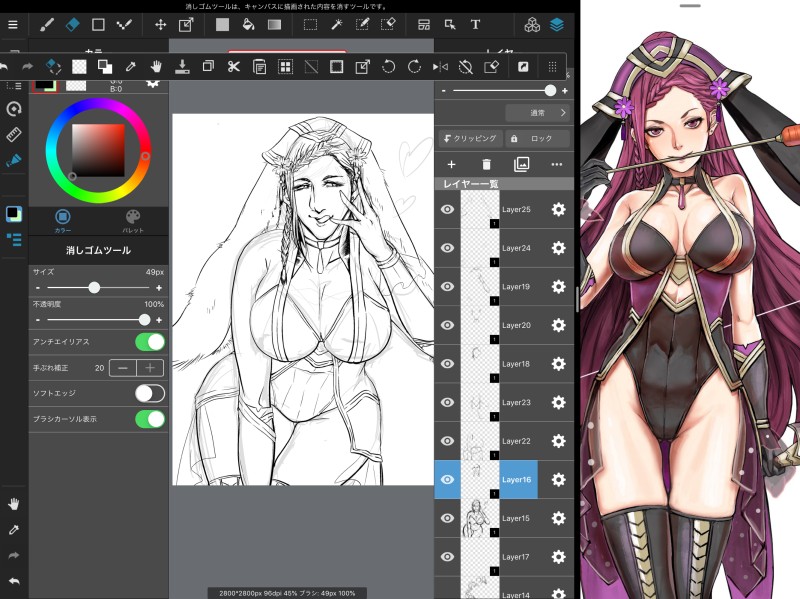
Task: Click the color wheel's square picker
Action: click(x=98, y=149)
